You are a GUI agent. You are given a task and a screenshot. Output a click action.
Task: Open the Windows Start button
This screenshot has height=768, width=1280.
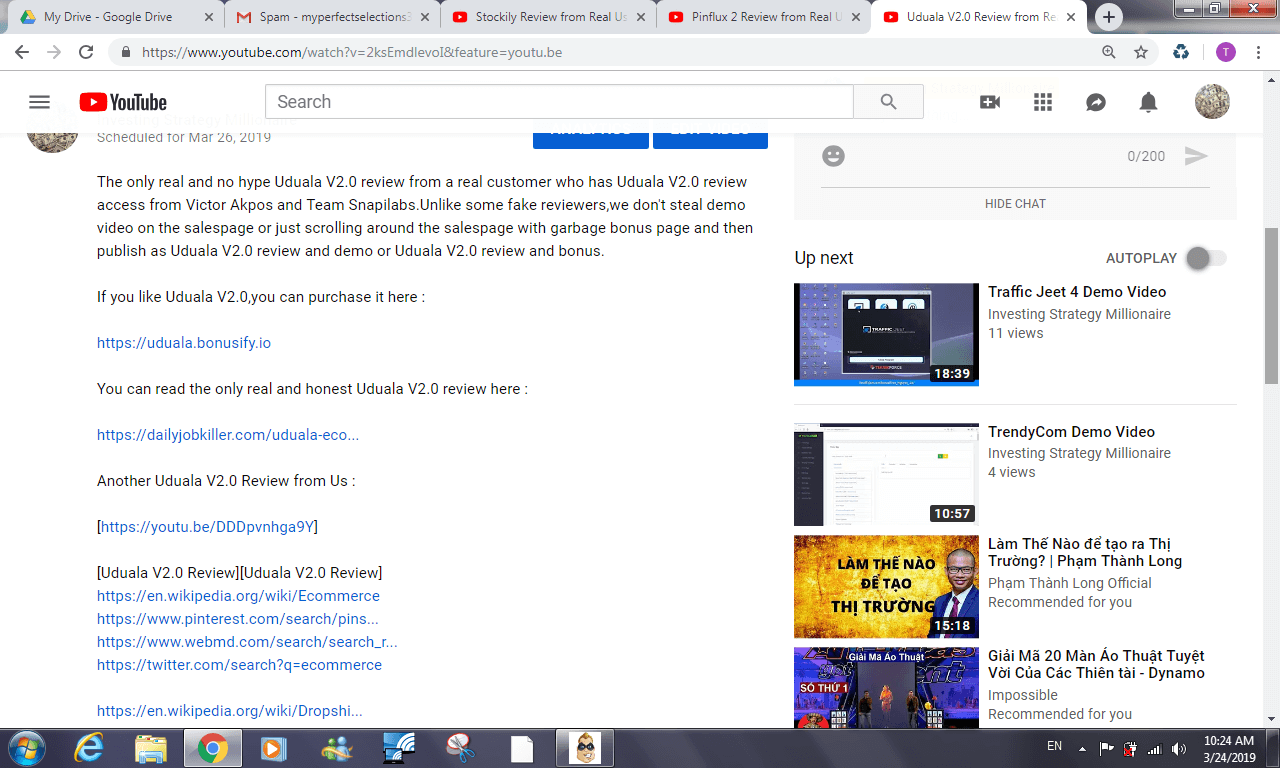coord(25,748)
